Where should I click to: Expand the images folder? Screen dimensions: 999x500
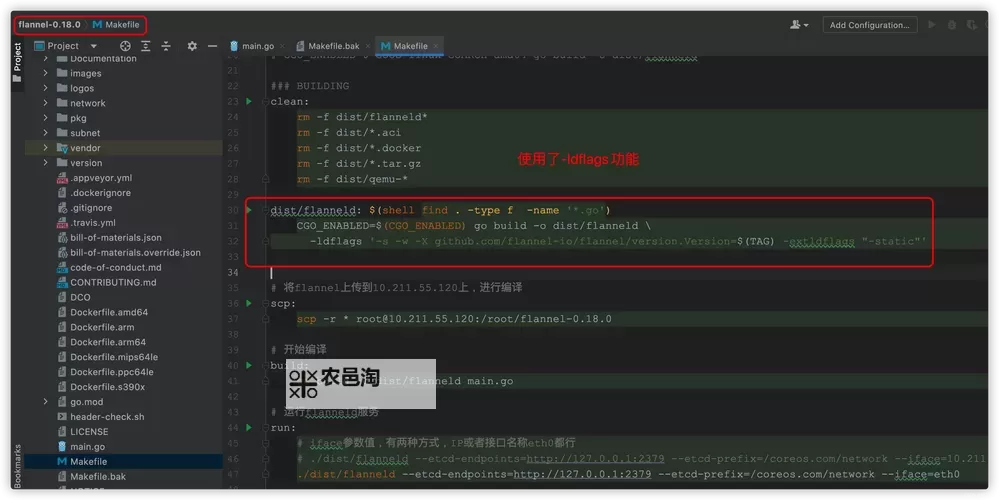click(x=45, y=73)
